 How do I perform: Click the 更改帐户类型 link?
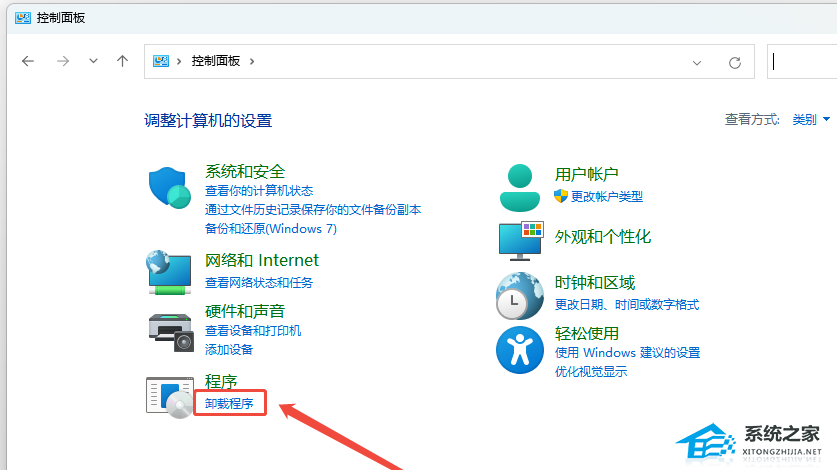tap(607, 197)
